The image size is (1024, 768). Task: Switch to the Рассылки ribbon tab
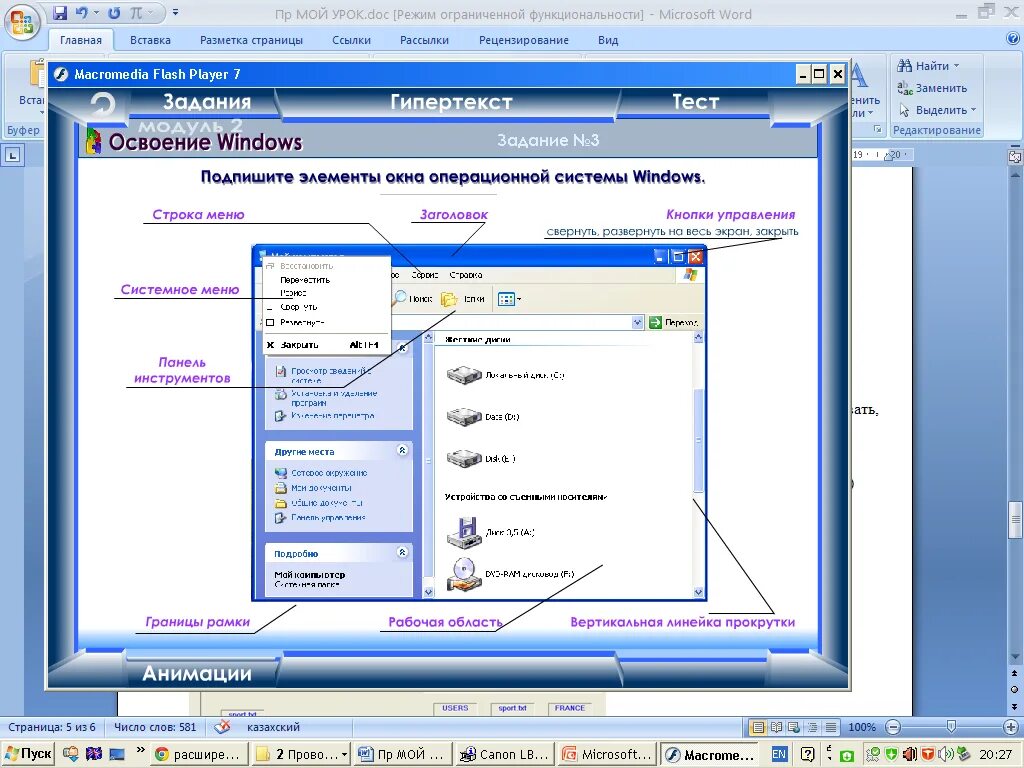(x=424, y=40)
